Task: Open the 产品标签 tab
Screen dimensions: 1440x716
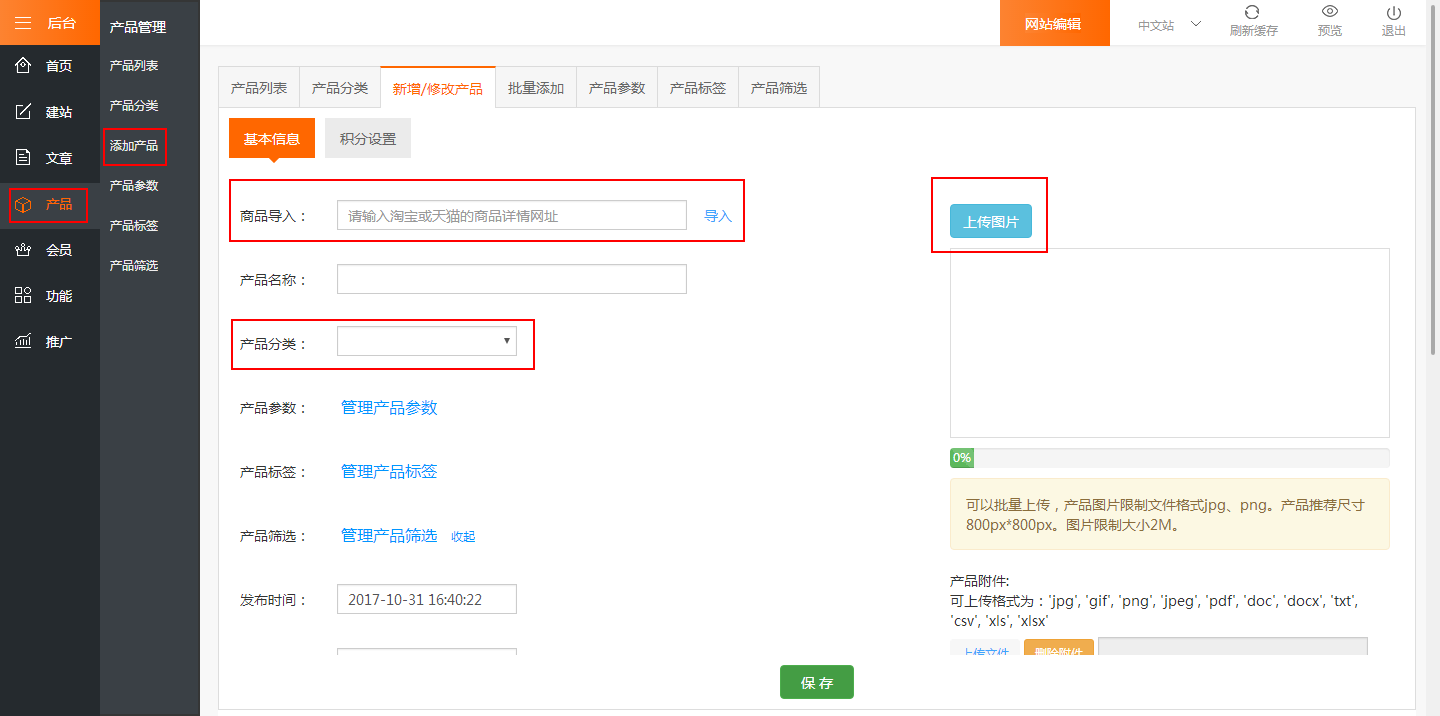Action: (x=698, y=88)
